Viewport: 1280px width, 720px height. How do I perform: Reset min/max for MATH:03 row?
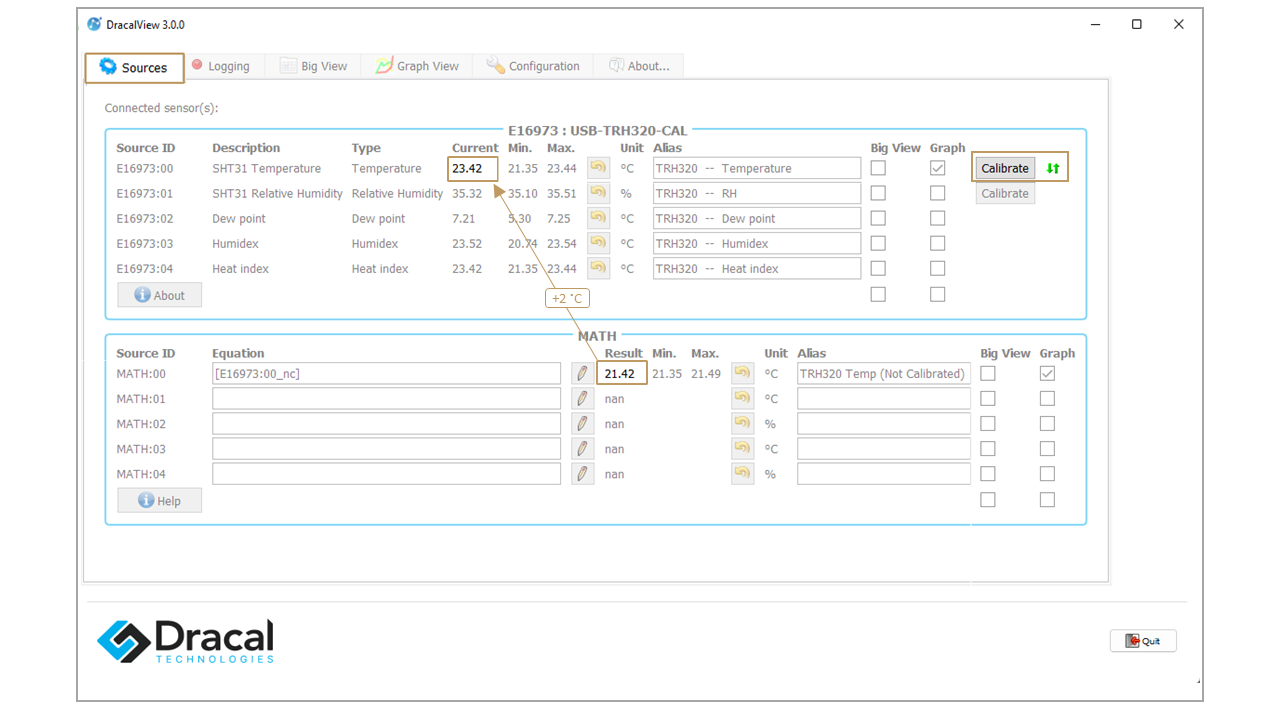tap(742, 448)
